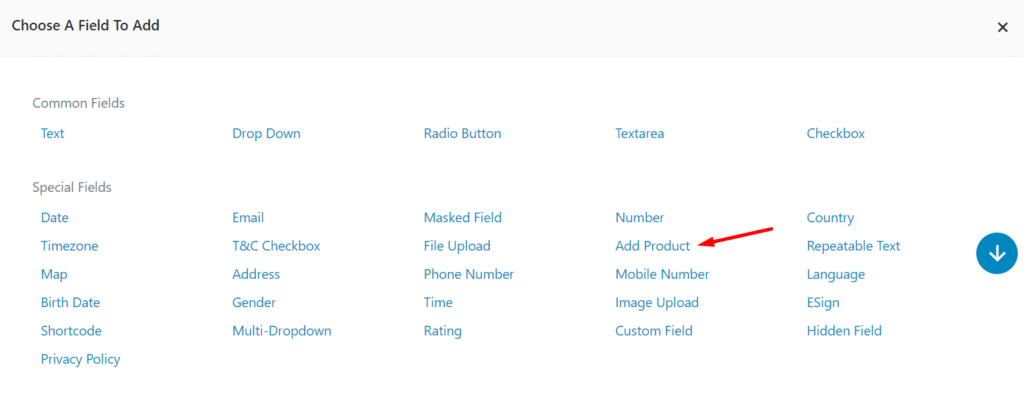
Task: Add a Text field
Action: [53, 133]
